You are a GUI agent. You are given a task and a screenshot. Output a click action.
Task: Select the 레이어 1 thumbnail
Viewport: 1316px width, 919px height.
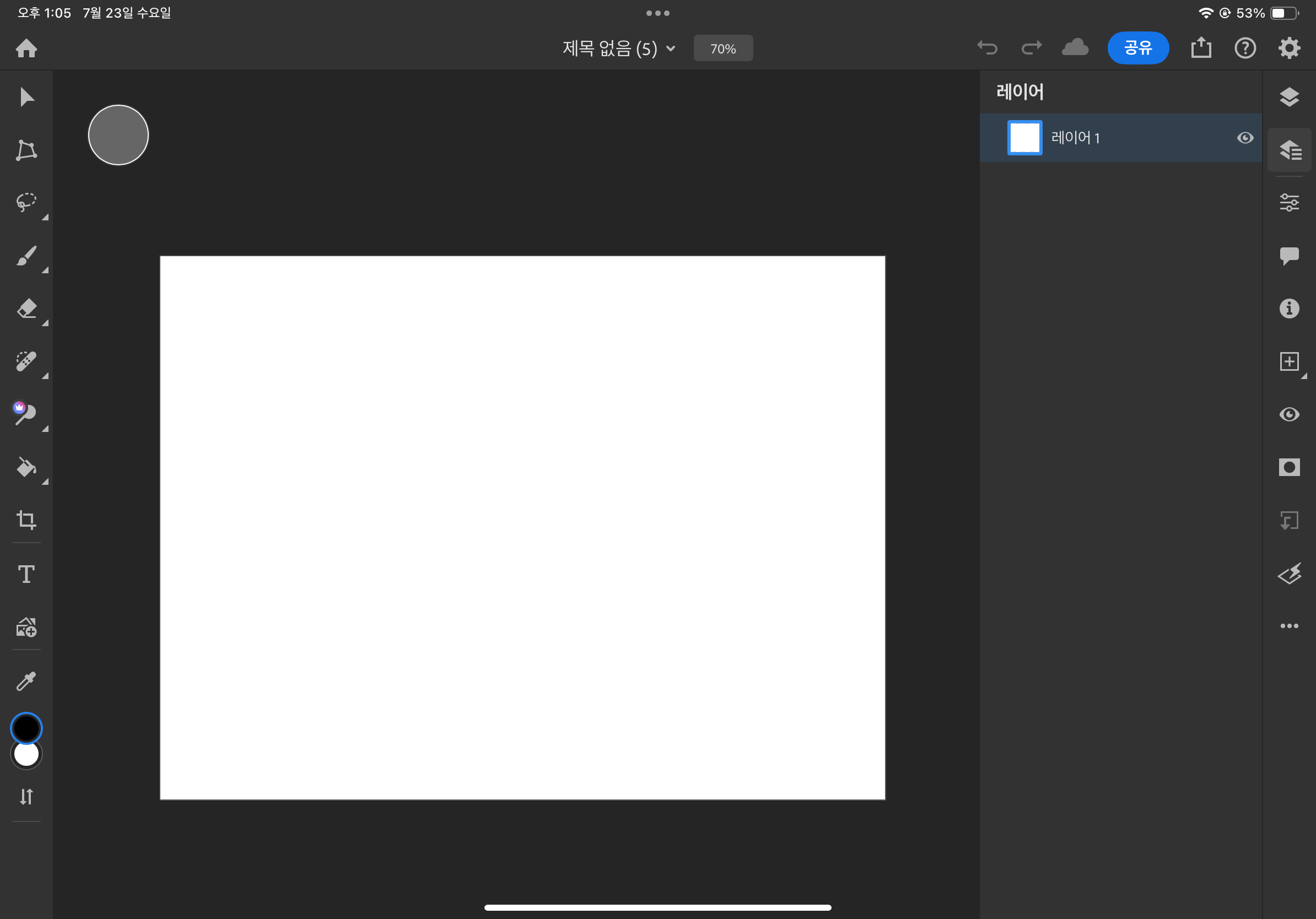[1025, 138]
